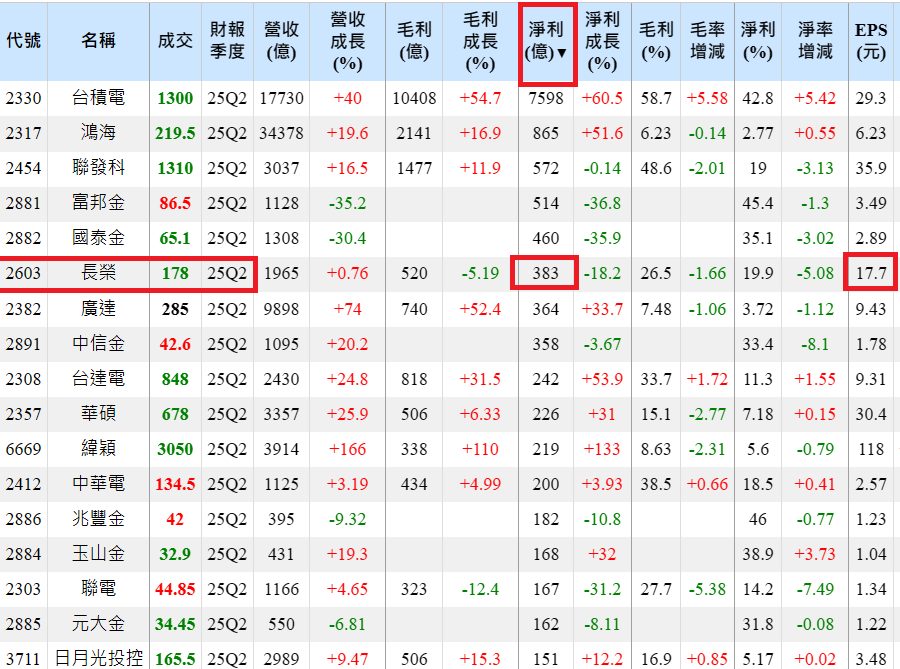Click 鴻海 price 219.5
Image resolution: width=900 pixels, height=669 pixels.
pyautogui.click(x=175, y=133)
